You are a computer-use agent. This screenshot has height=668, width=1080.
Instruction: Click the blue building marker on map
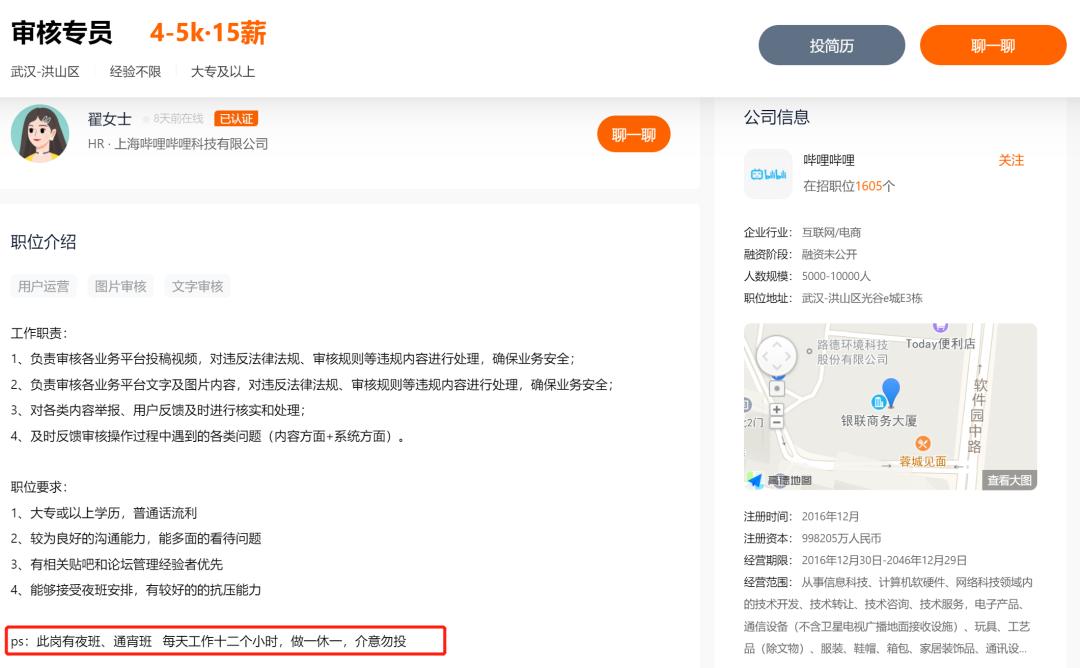pos(878,401)
